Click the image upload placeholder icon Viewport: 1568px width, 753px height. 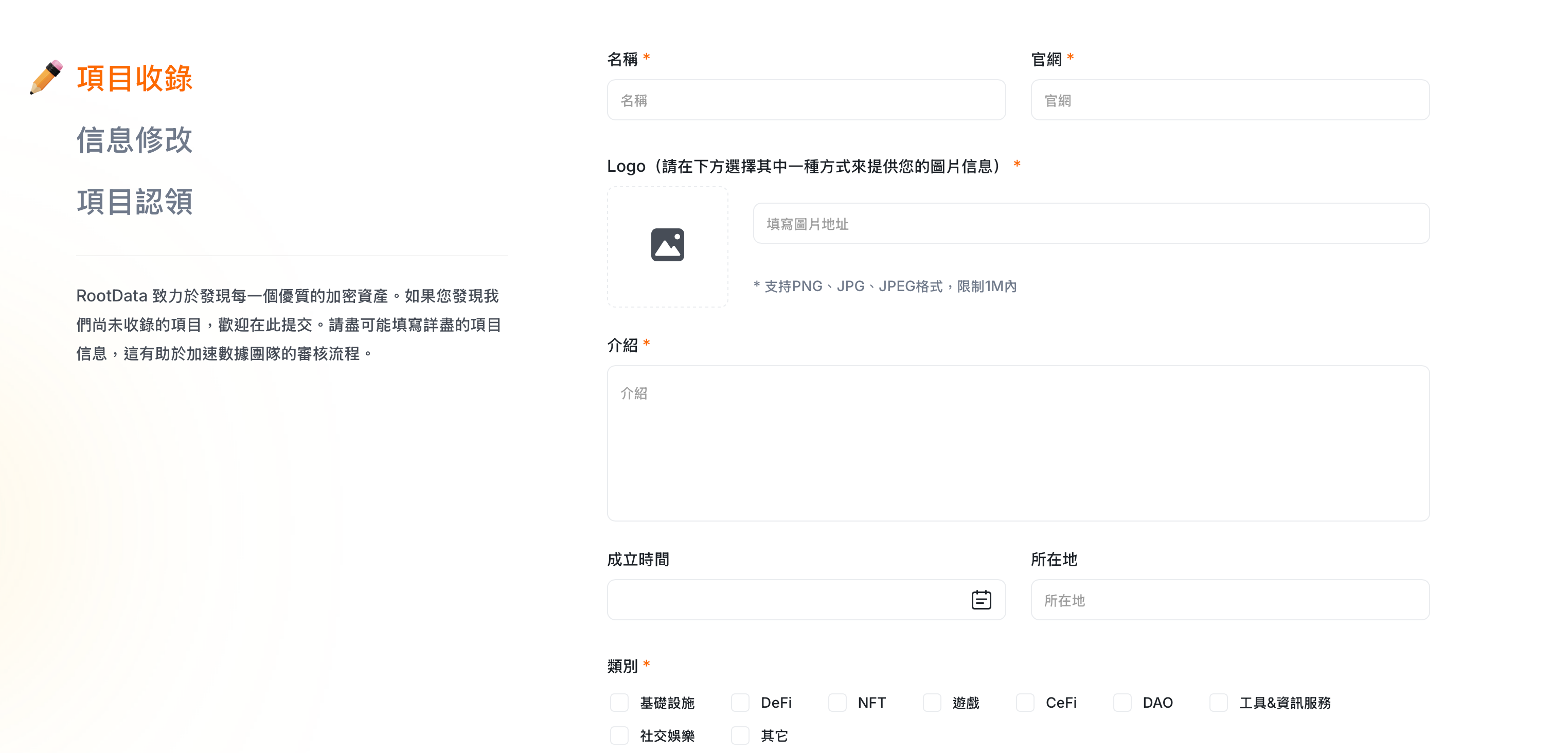[667, 245]
